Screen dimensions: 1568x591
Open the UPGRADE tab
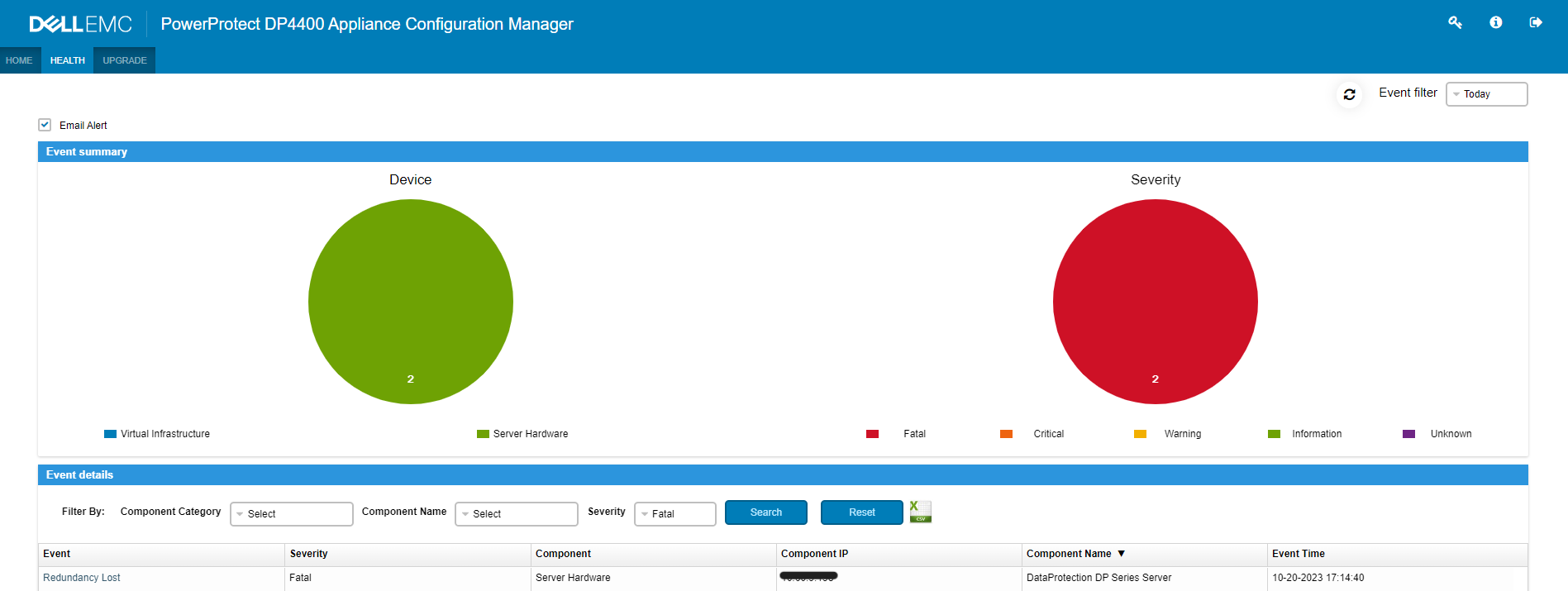point(125,60)
